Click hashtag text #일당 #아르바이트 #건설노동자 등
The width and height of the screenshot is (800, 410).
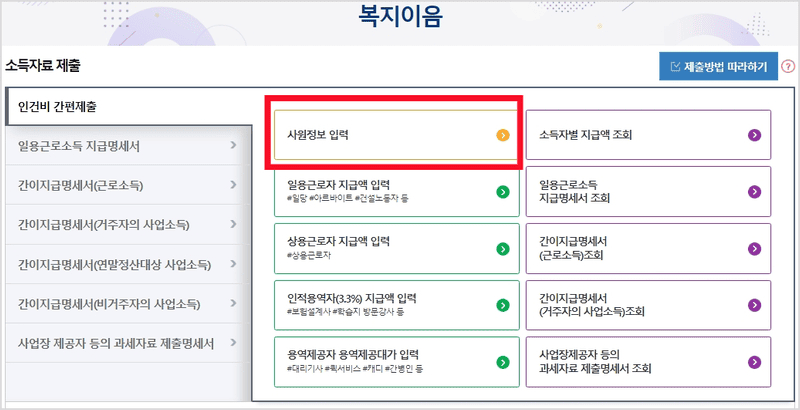347,198
